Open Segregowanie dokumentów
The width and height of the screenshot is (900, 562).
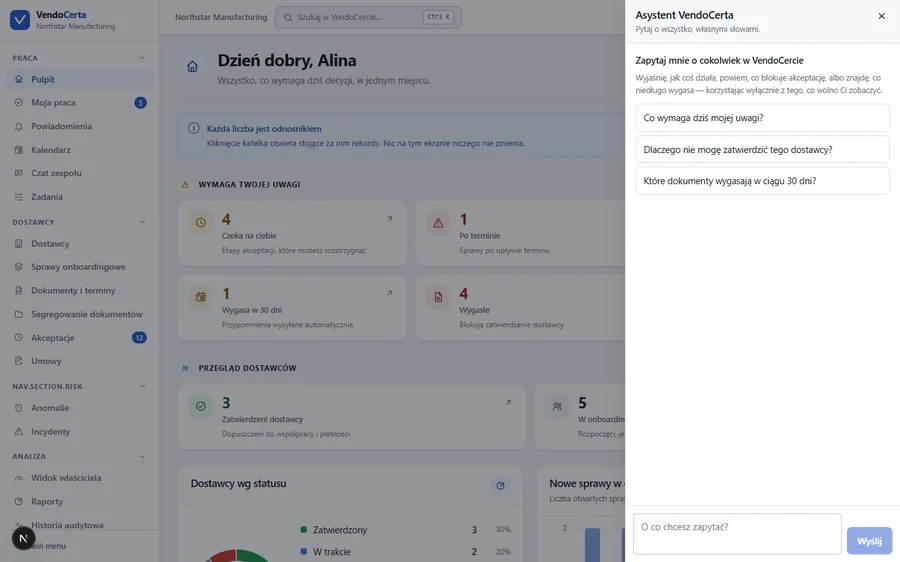(x=80, y=314)
